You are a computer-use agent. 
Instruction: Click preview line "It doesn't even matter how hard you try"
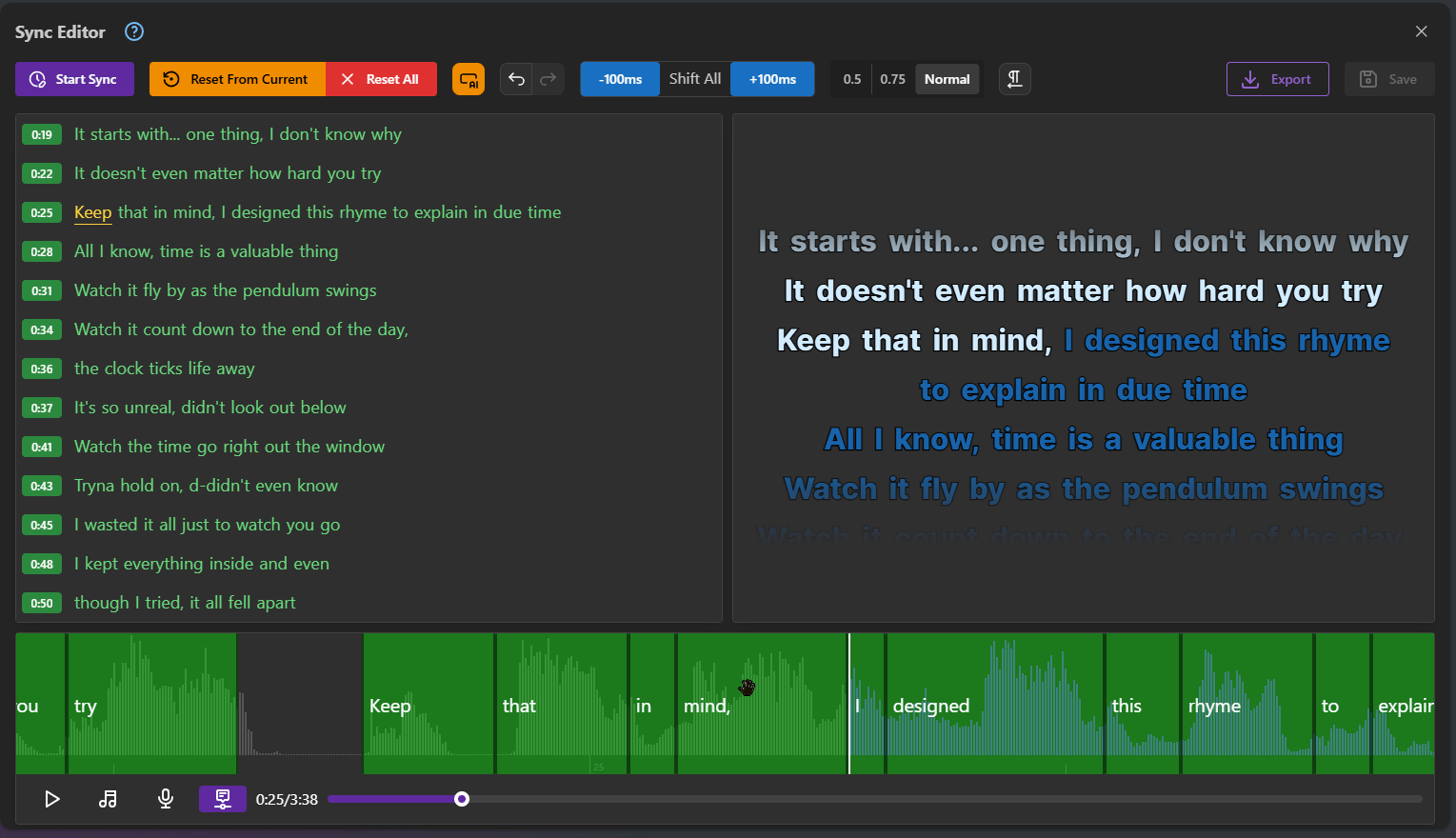coord(1084,290)
